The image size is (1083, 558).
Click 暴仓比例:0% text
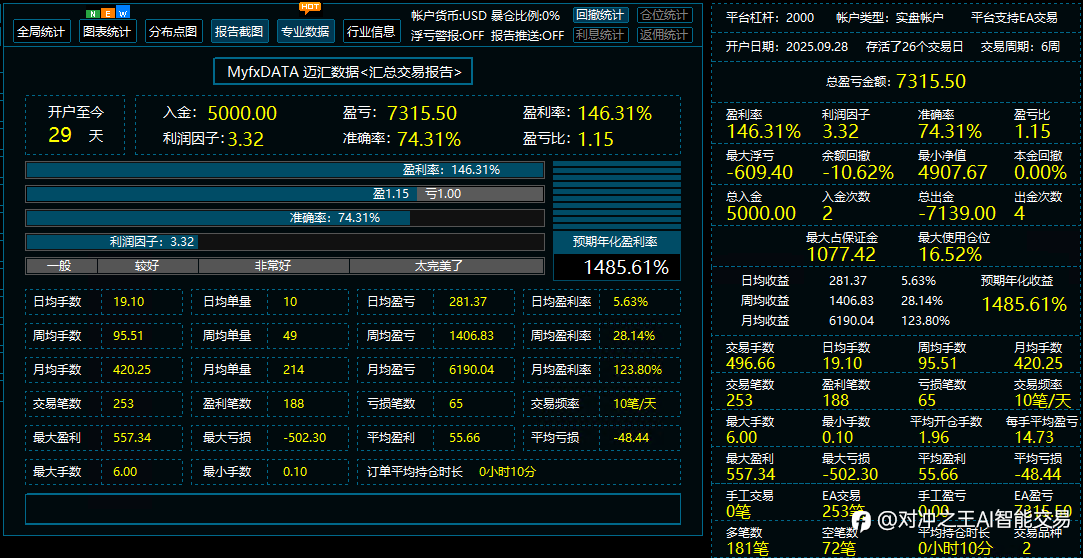pyautogui.click(x=526, y=16)
